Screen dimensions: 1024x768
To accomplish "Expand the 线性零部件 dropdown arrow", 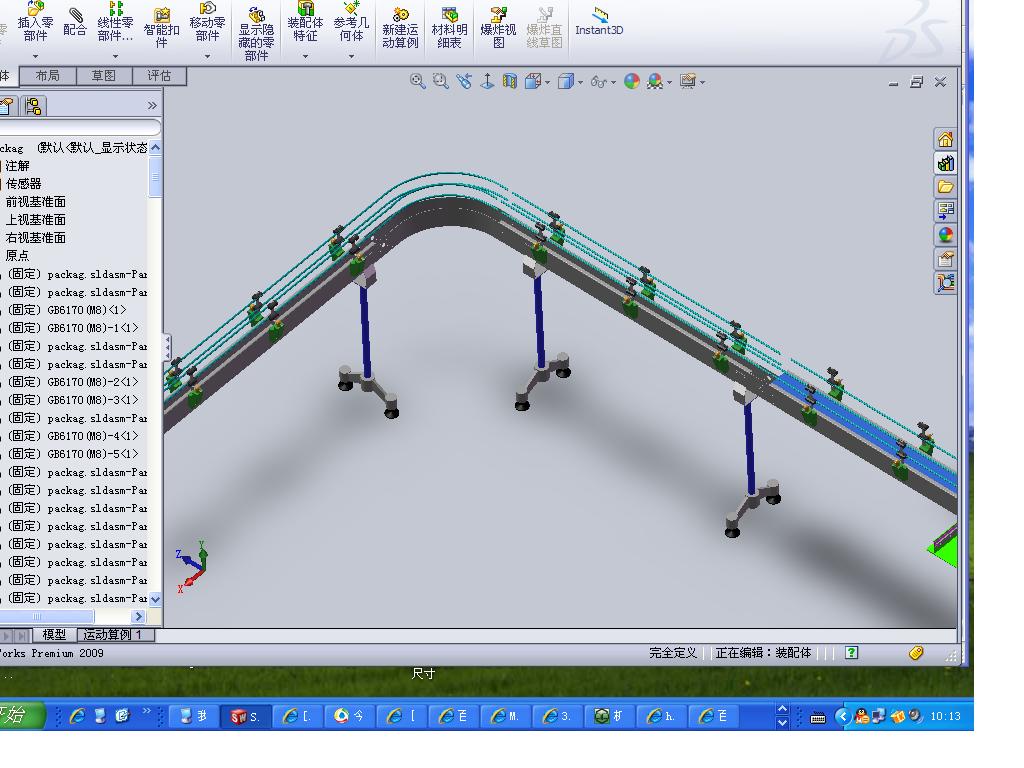I will 115,57.
